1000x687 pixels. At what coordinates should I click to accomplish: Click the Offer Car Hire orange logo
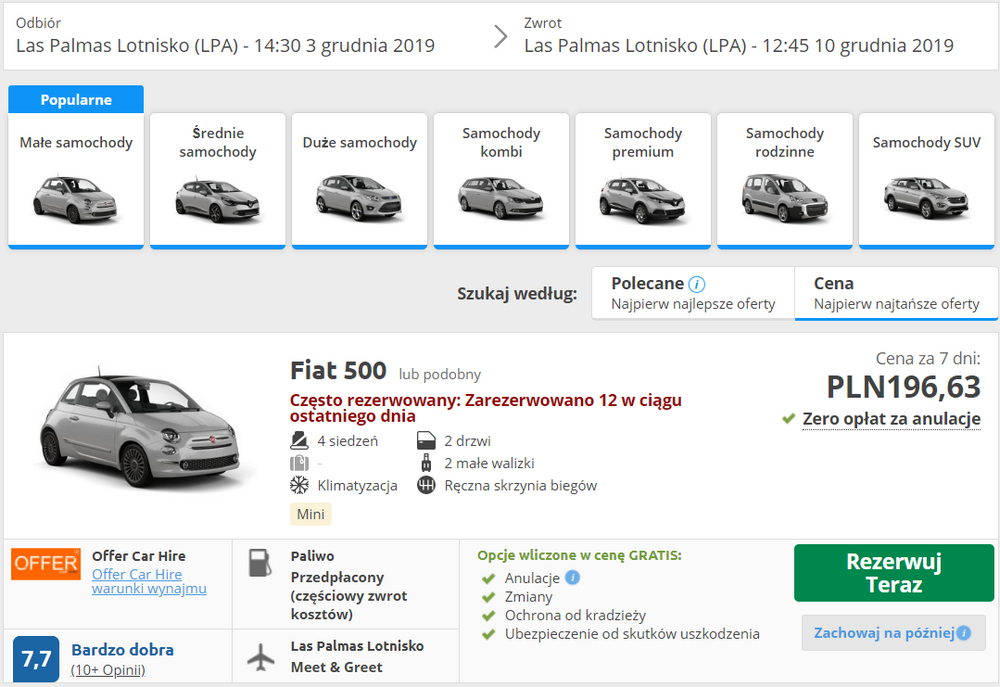tap(46, 564)
